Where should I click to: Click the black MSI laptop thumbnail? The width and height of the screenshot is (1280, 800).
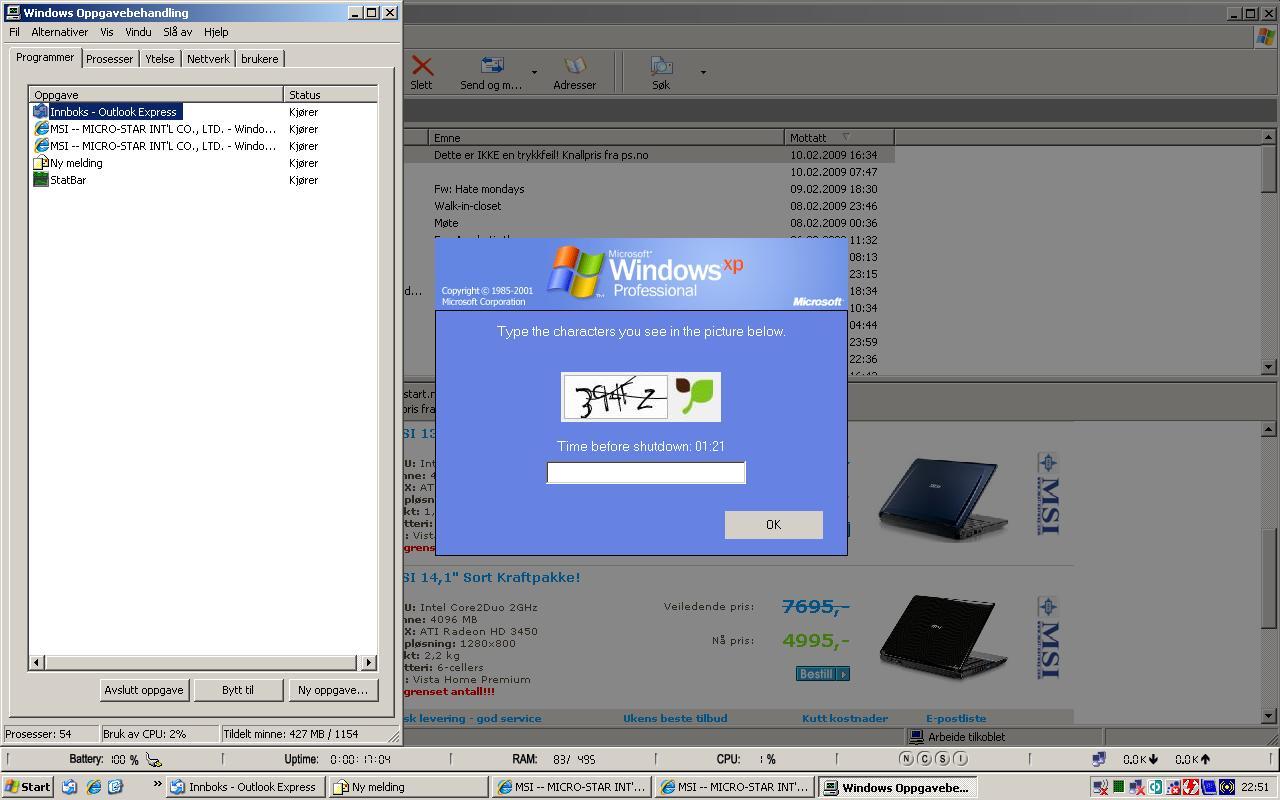(x=942, y=637)
